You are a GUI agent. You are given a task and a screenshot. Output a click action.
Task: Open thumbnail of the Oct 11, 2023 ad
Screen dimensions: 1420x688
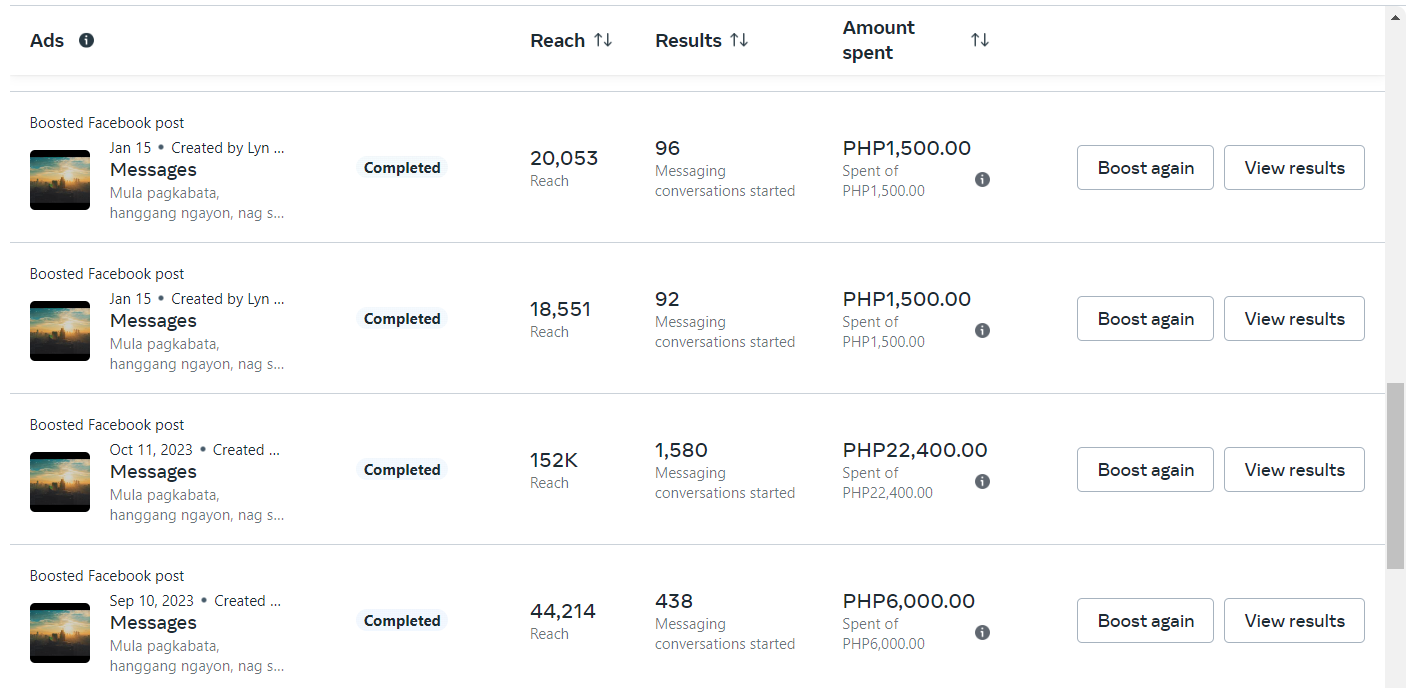(60, 481)
